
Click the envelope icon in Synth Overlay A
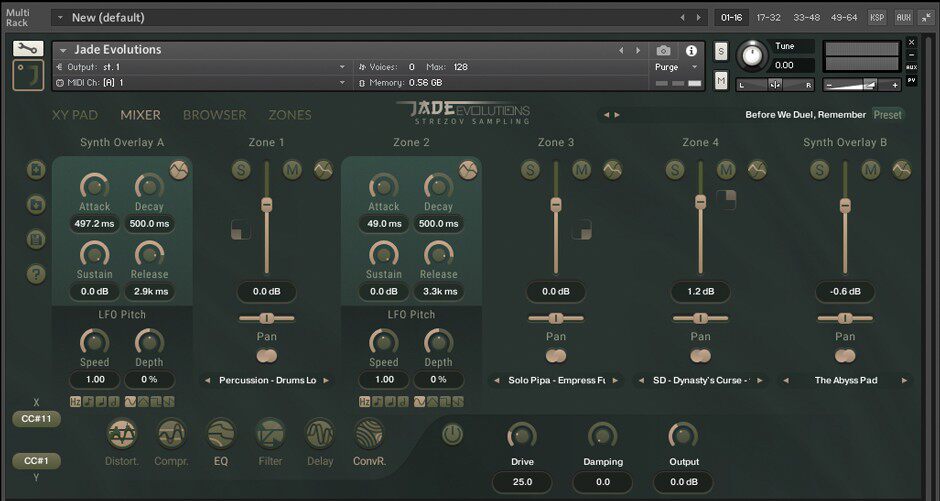pos(179,170)
